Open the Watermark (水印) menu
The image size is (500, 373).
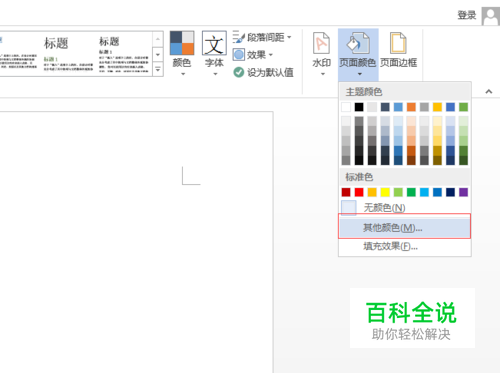322,53
